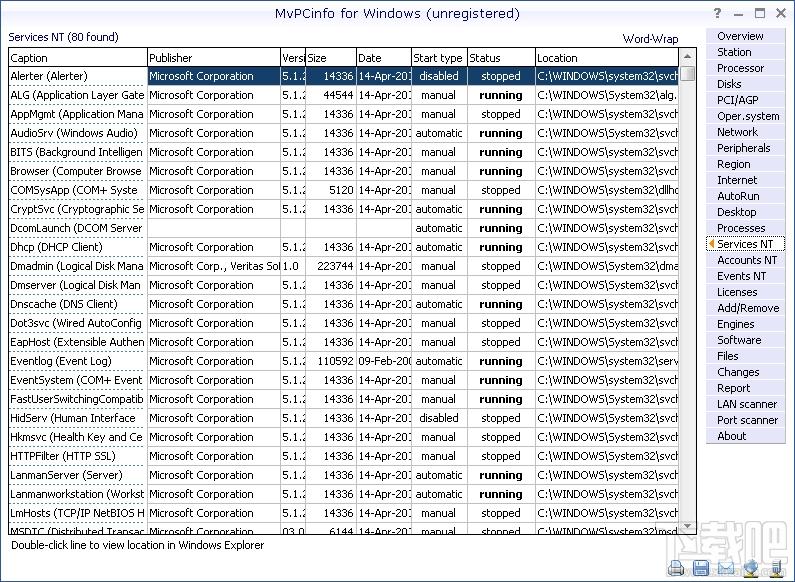Open the Accounts NT section
This screenshot has width=795, height=582.
pyautogui.click(x=747, y=260)
